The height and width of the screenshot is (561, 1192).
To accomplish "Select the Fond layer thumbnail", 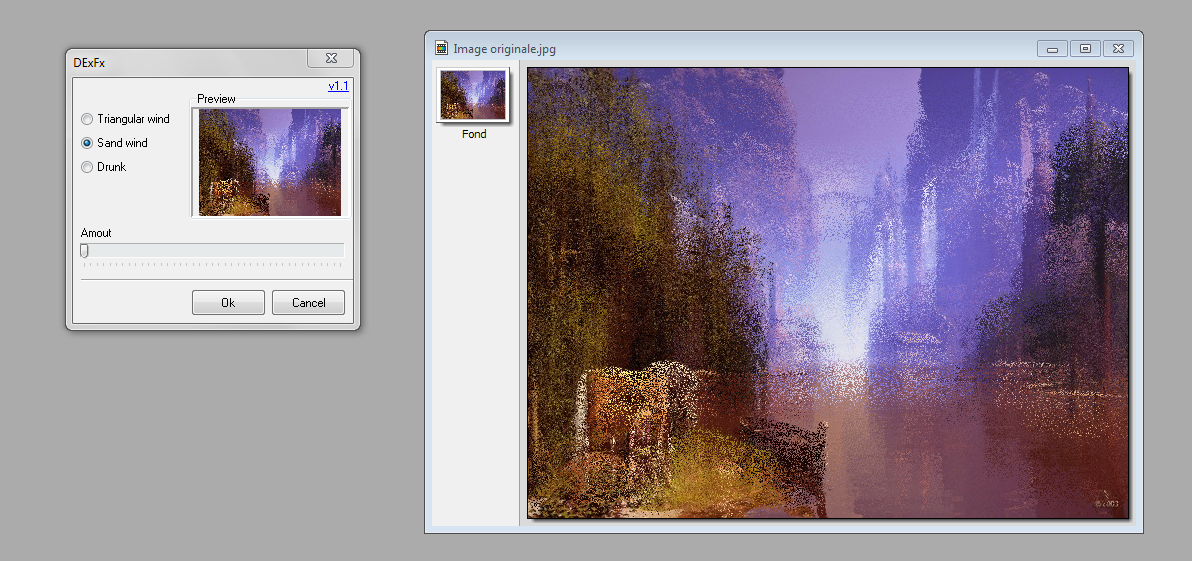I will click(x=474, y=96).
